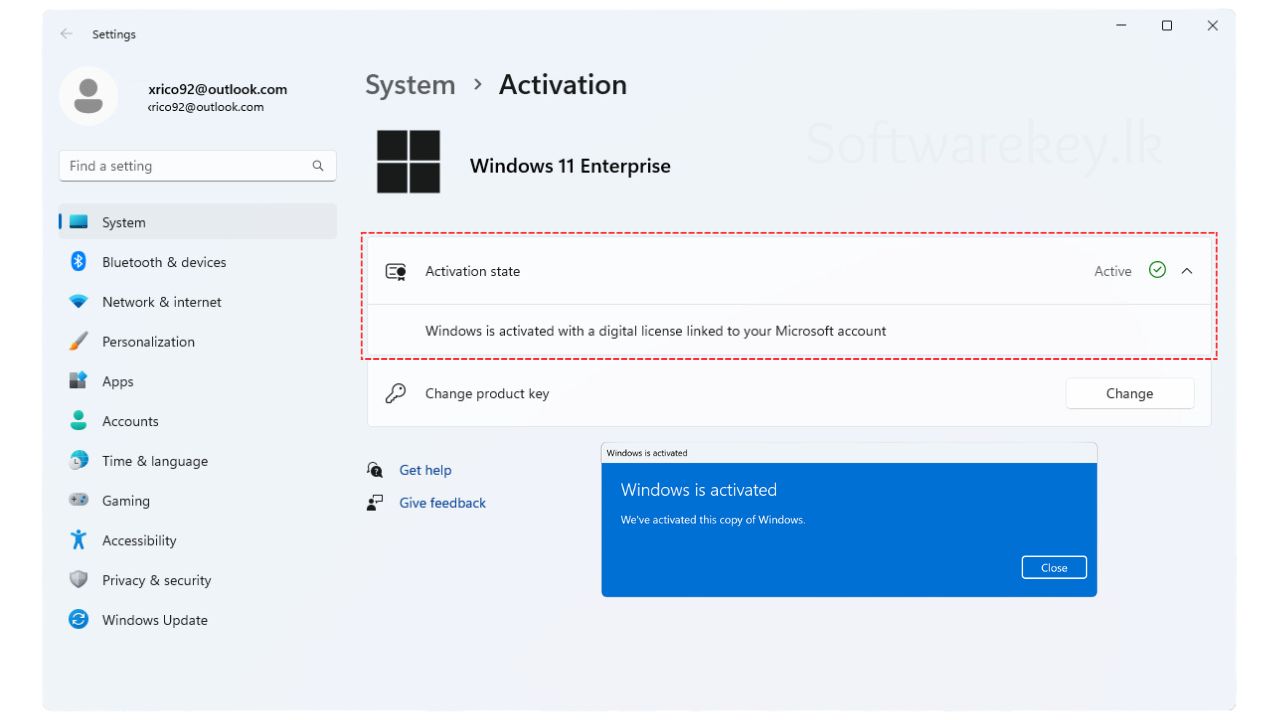Click the System breadcrumb in heading
The image size is (1280, 720).
point(410,85)
